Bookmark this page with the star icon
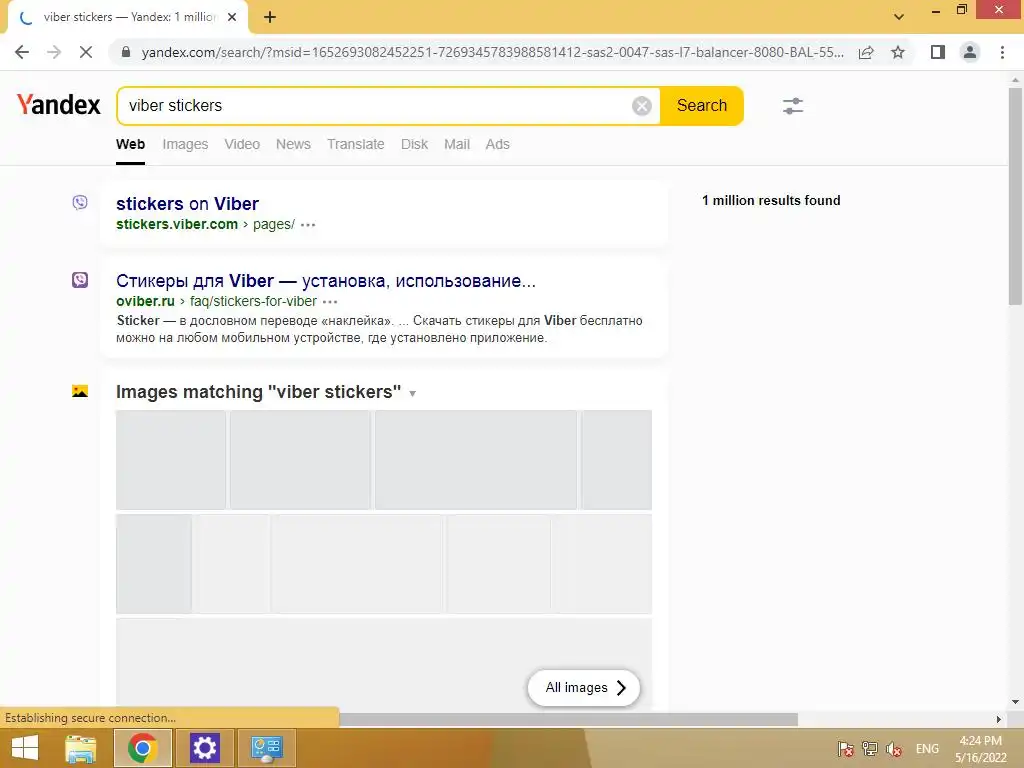 (x=898, y=52)
